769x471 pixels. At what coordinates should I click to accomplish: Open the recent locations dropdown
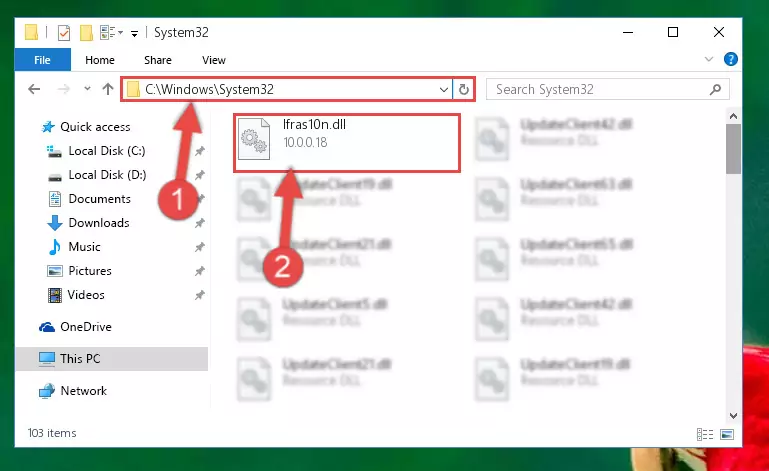pyautogui.click(x=87, y=89)
